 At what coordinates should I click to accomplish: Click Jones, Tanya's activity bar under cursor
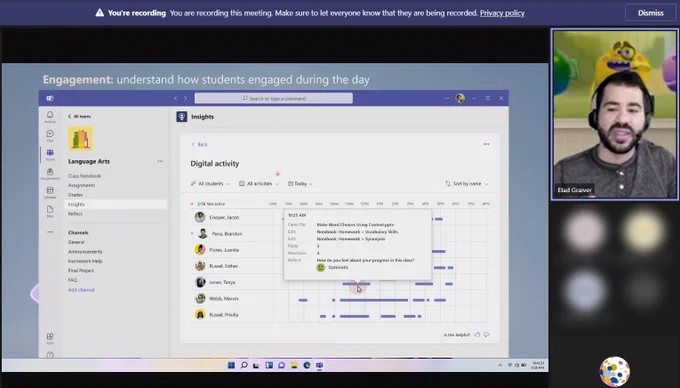(x=356, y=284)
